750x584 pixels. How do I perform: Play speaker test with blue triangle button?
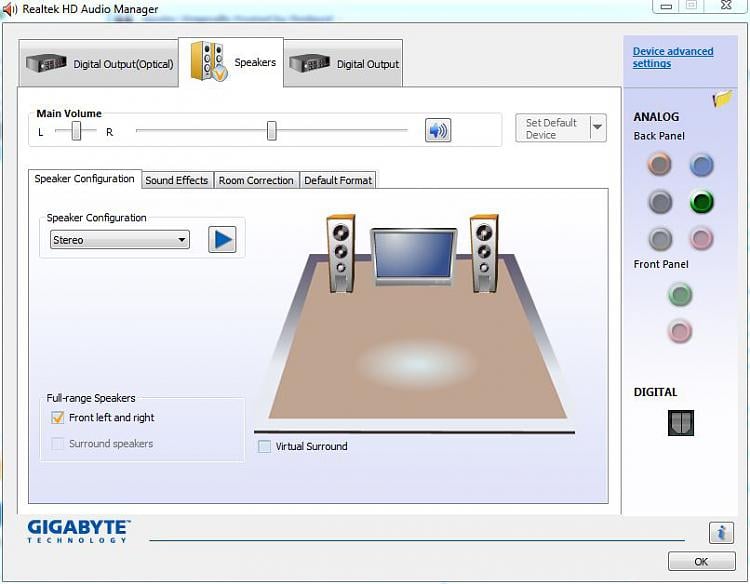(x=222, y=239)
